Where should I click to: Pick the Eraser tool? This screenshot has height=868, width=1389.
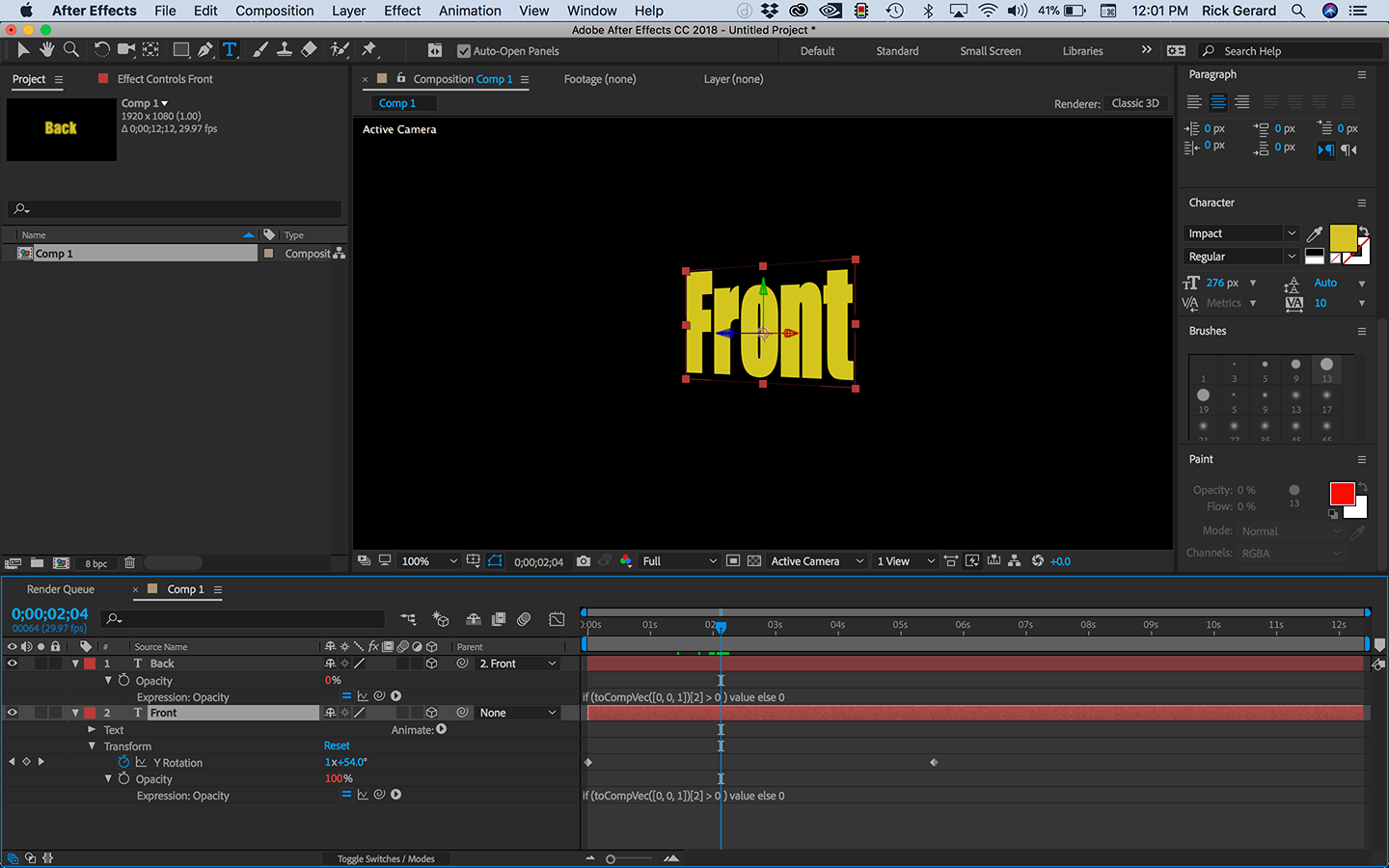point(309,50)
